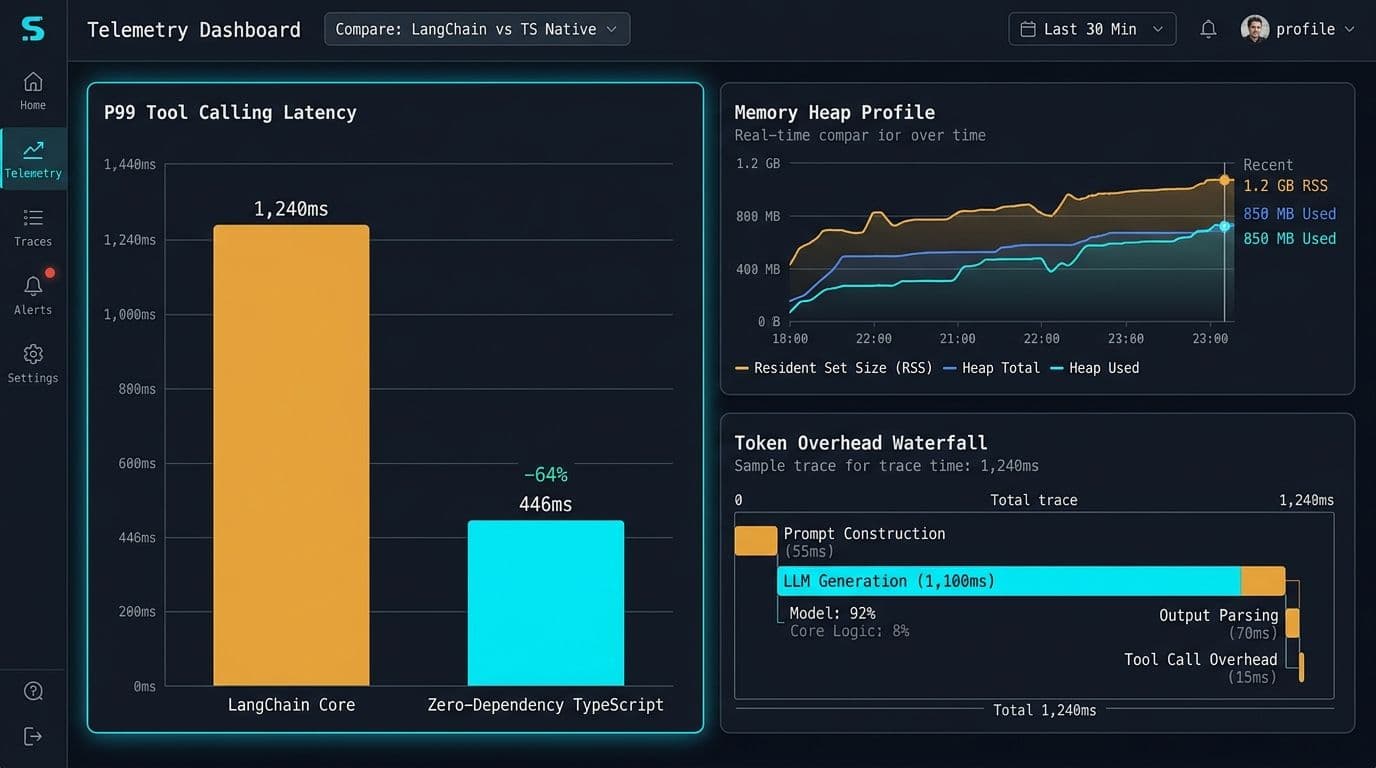The height and width of the screenshot is (768, 1376).
Task: Click the Sample trace subtitle text
Action: [x=887, y=466]
